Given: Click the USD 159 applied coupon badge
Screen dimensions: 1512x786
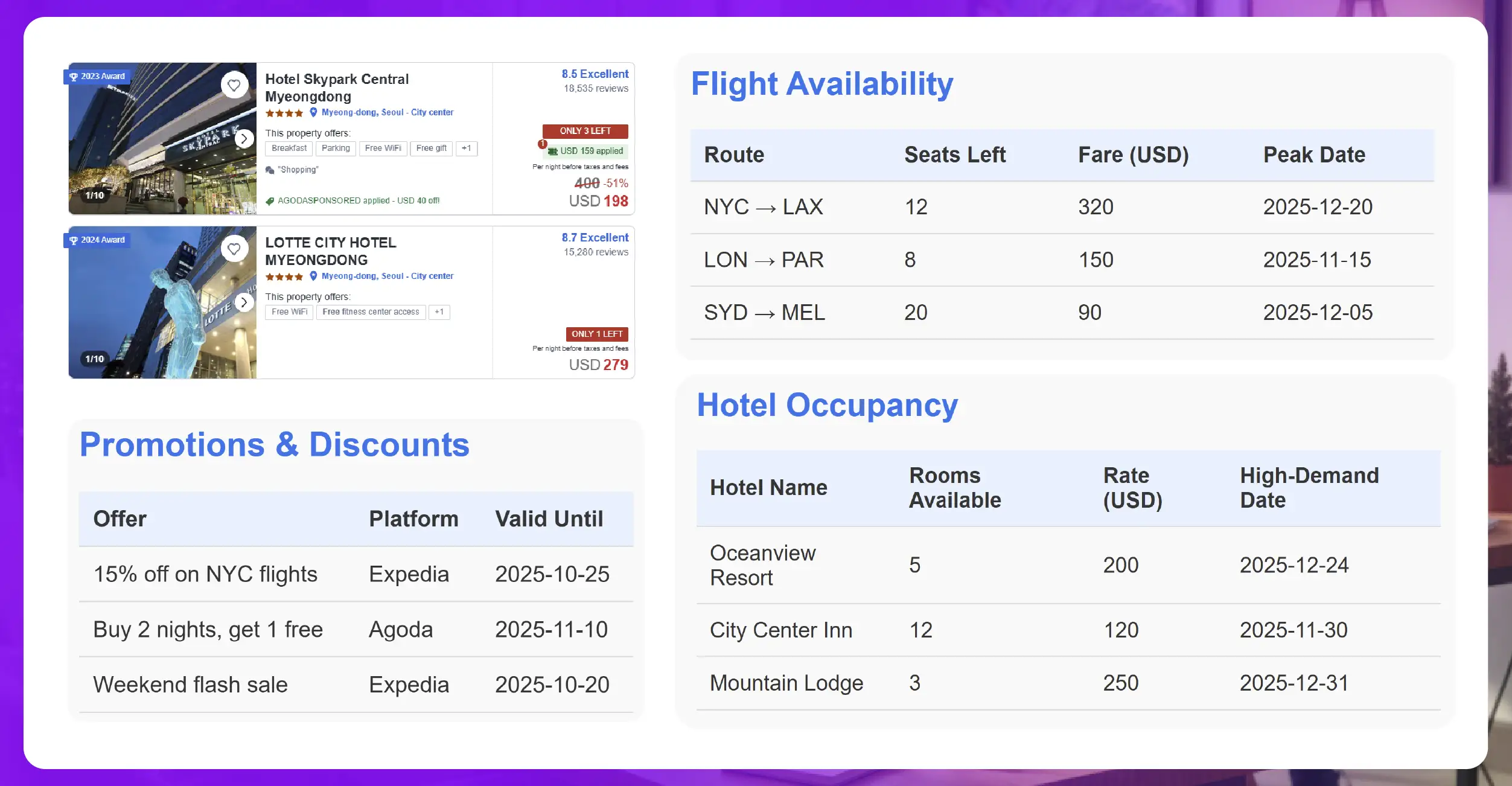Looking at the screenshot, I should coord(587,151).
